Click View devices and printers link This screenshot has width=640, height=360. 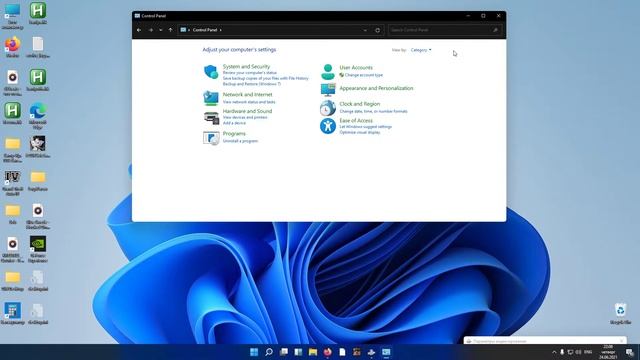245,117
